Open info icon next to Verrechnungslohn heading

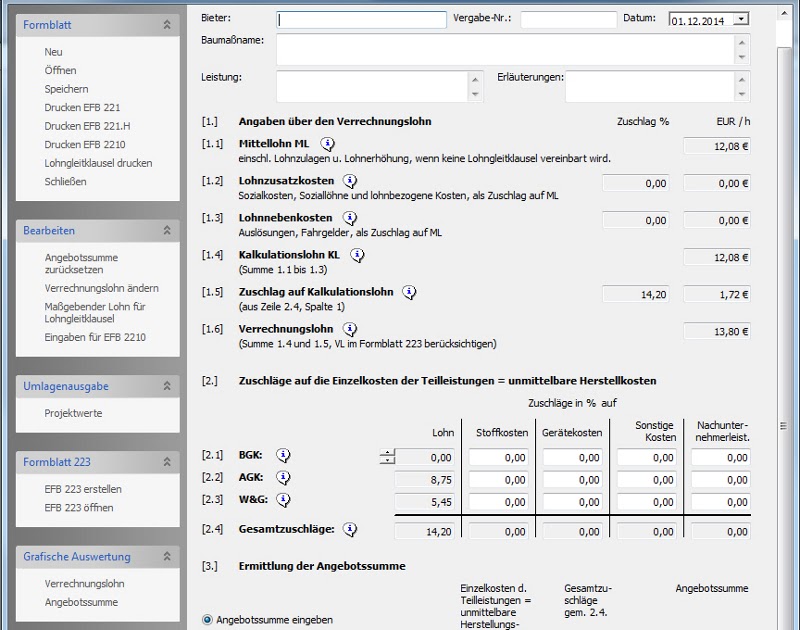click(349, 330)
